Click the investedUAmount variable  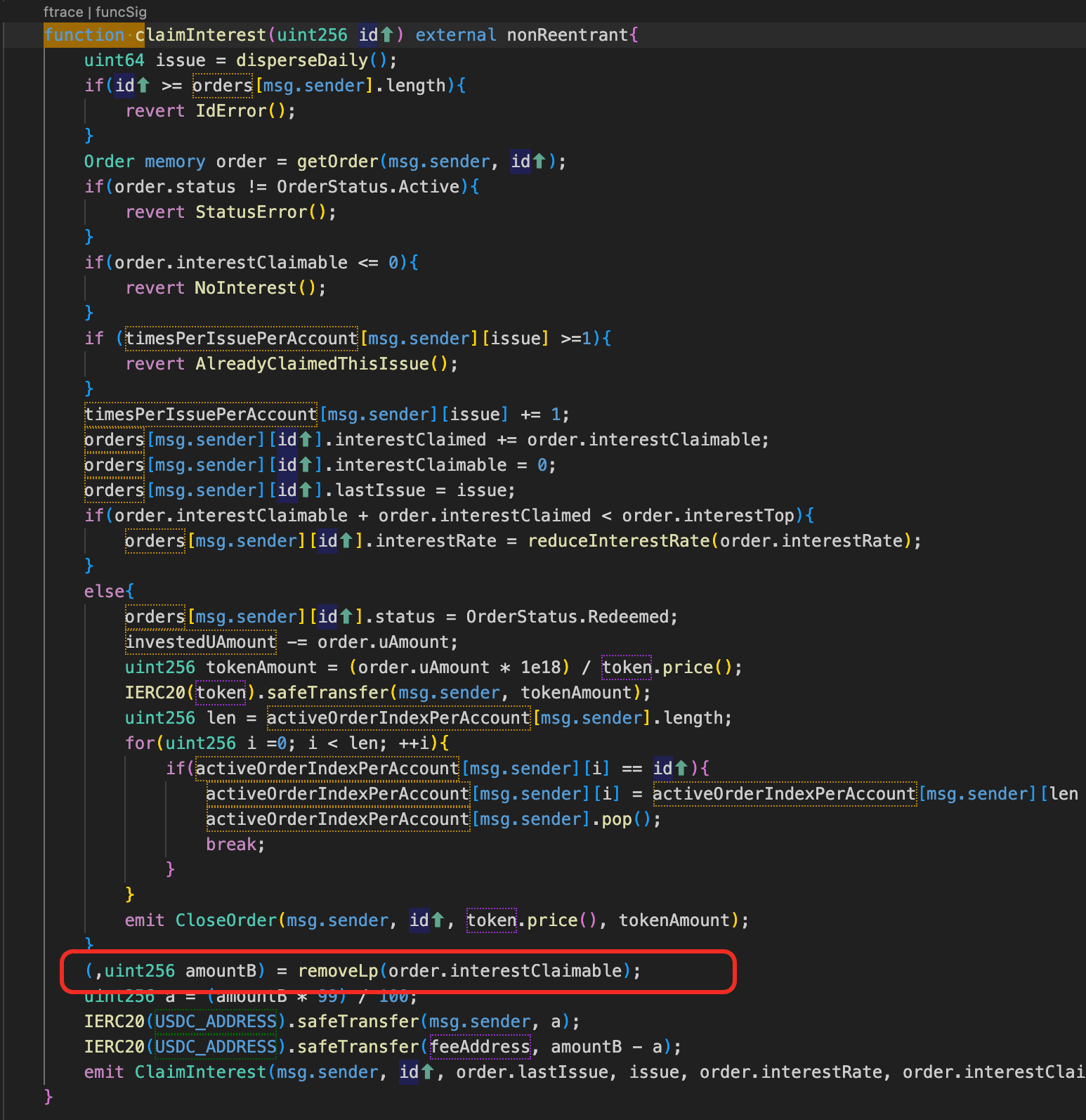coord(201,642)
